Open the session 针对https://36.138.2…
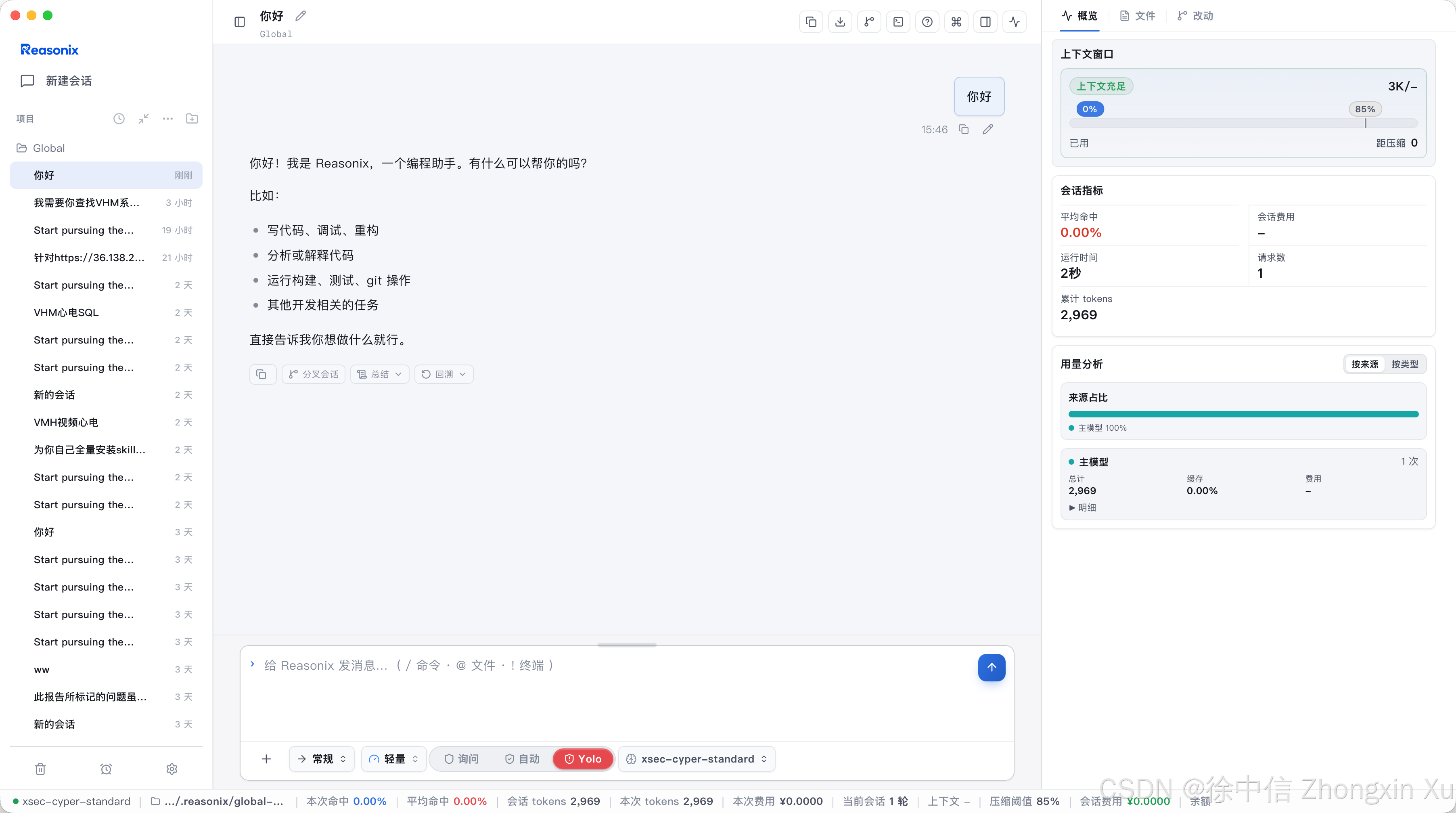1456x813 pixels. tap(106, 257)
